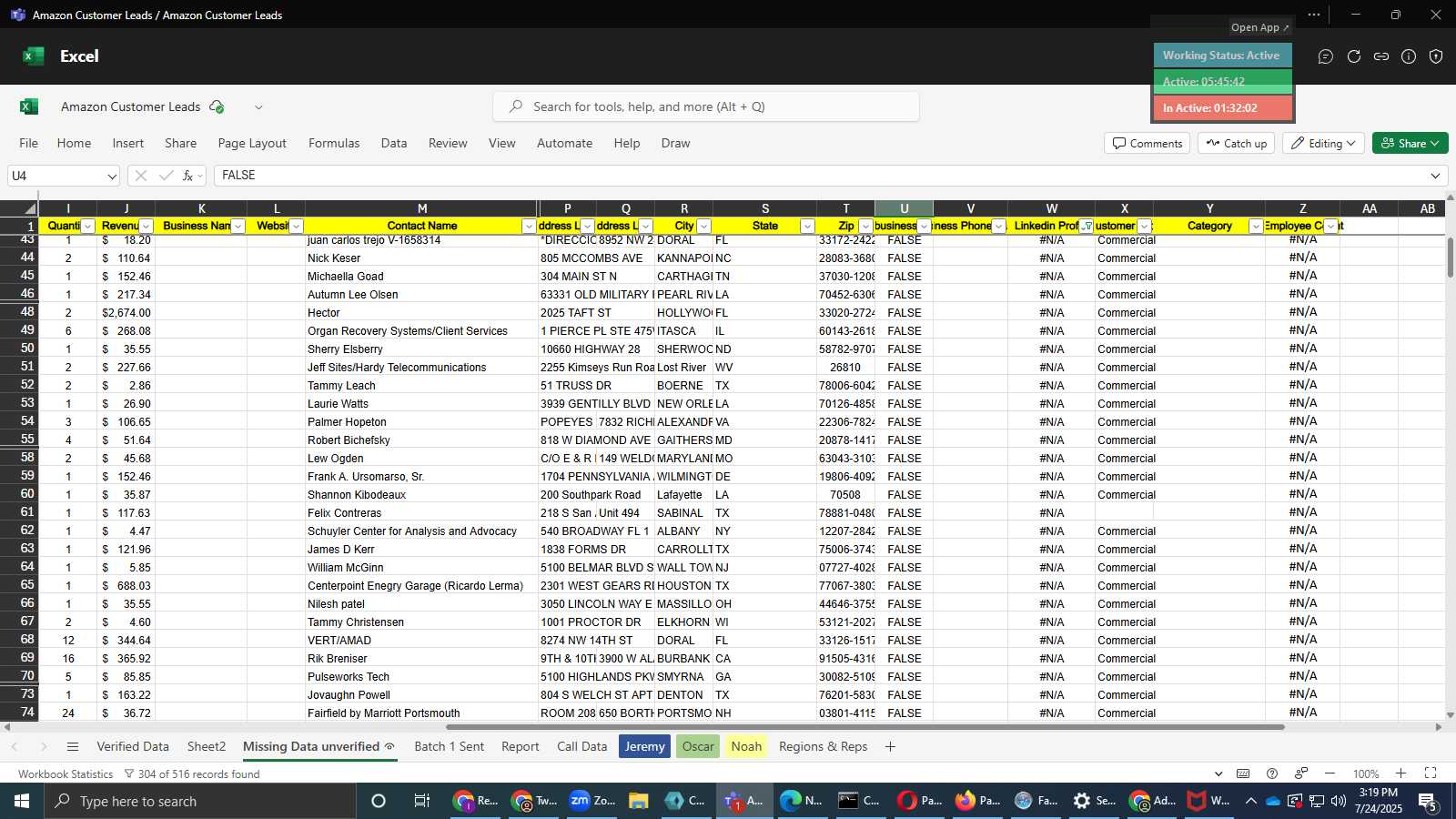Image resolution: width=1456 pixels, height=819 pixels.
Task: Open State column filter dropdown
Action: [x=807, y=227]
